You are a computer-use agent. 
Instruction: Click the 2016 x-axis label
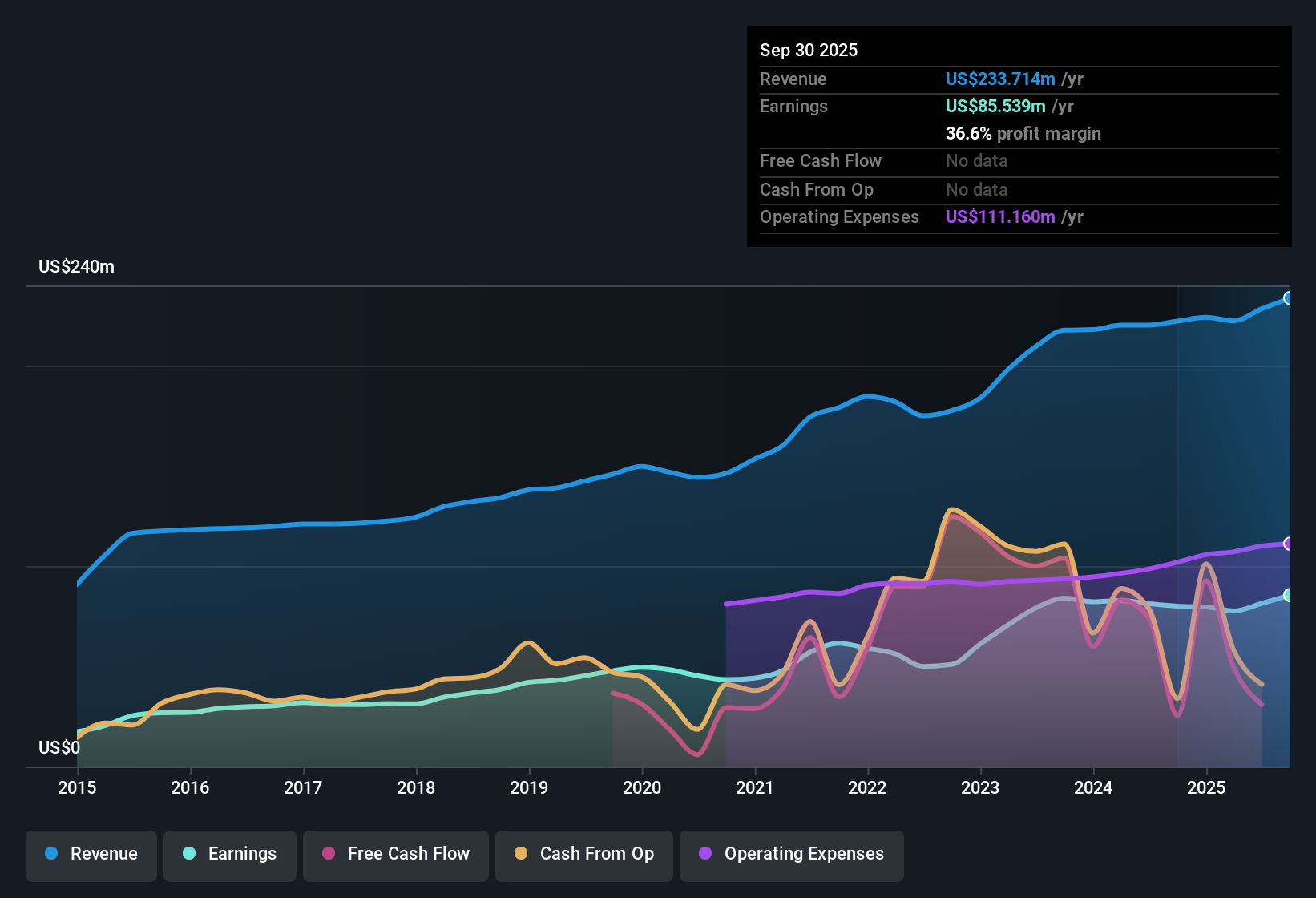click(x=190, y=787)
